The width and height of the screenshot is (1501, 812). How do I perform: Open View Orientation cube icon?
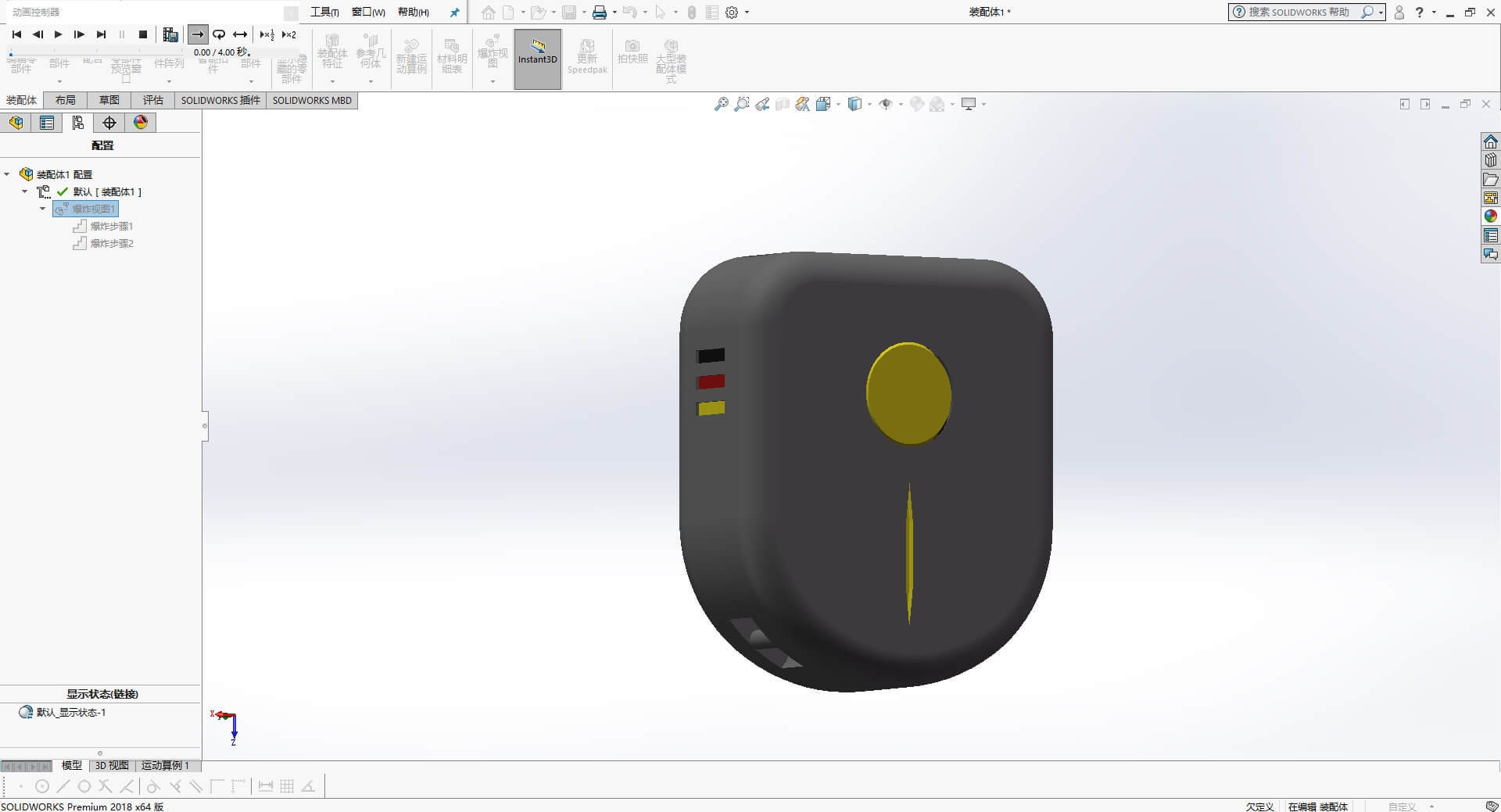823,104
